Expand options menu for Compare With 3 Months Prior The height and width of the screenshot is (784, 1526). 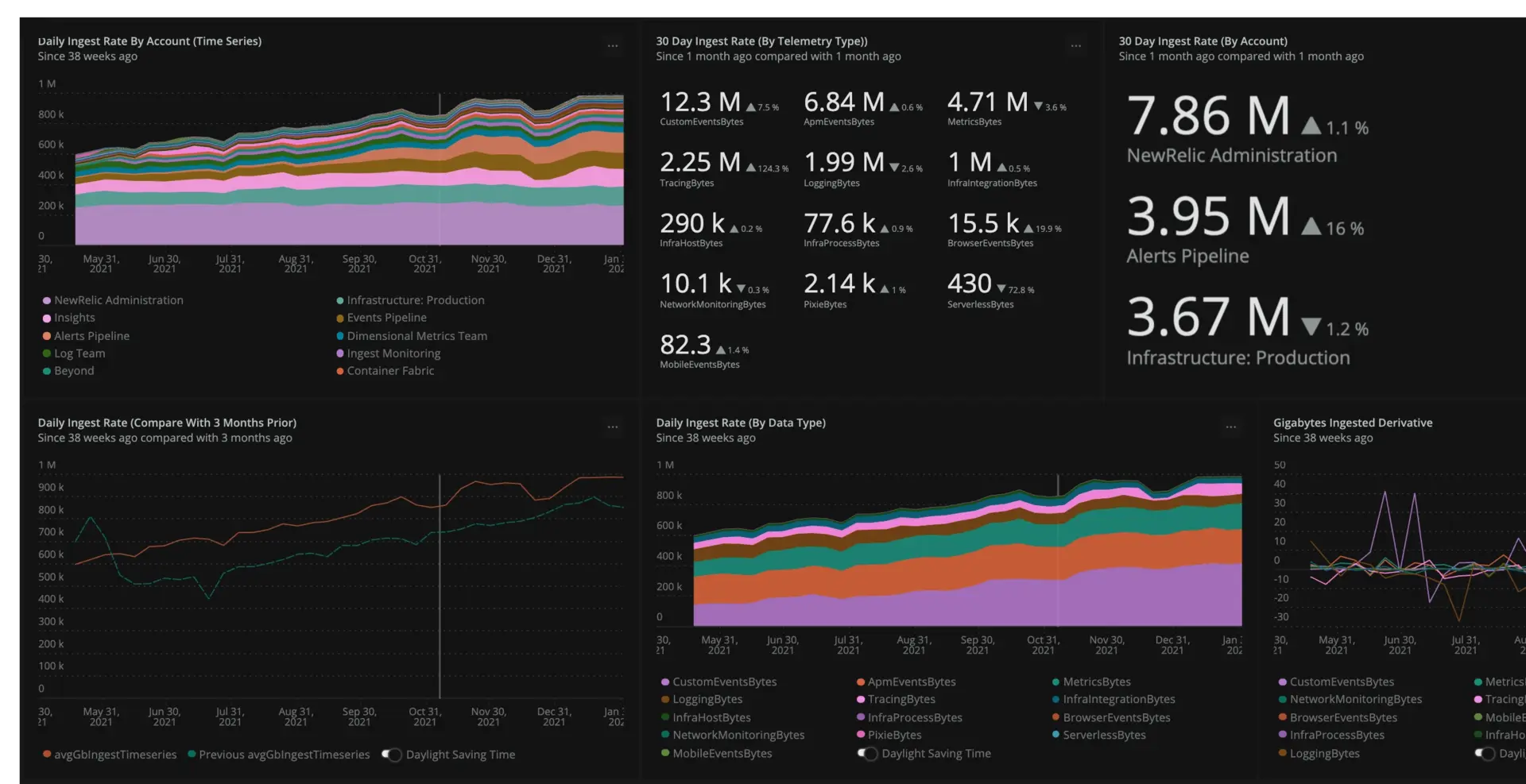tap(612, 427)
